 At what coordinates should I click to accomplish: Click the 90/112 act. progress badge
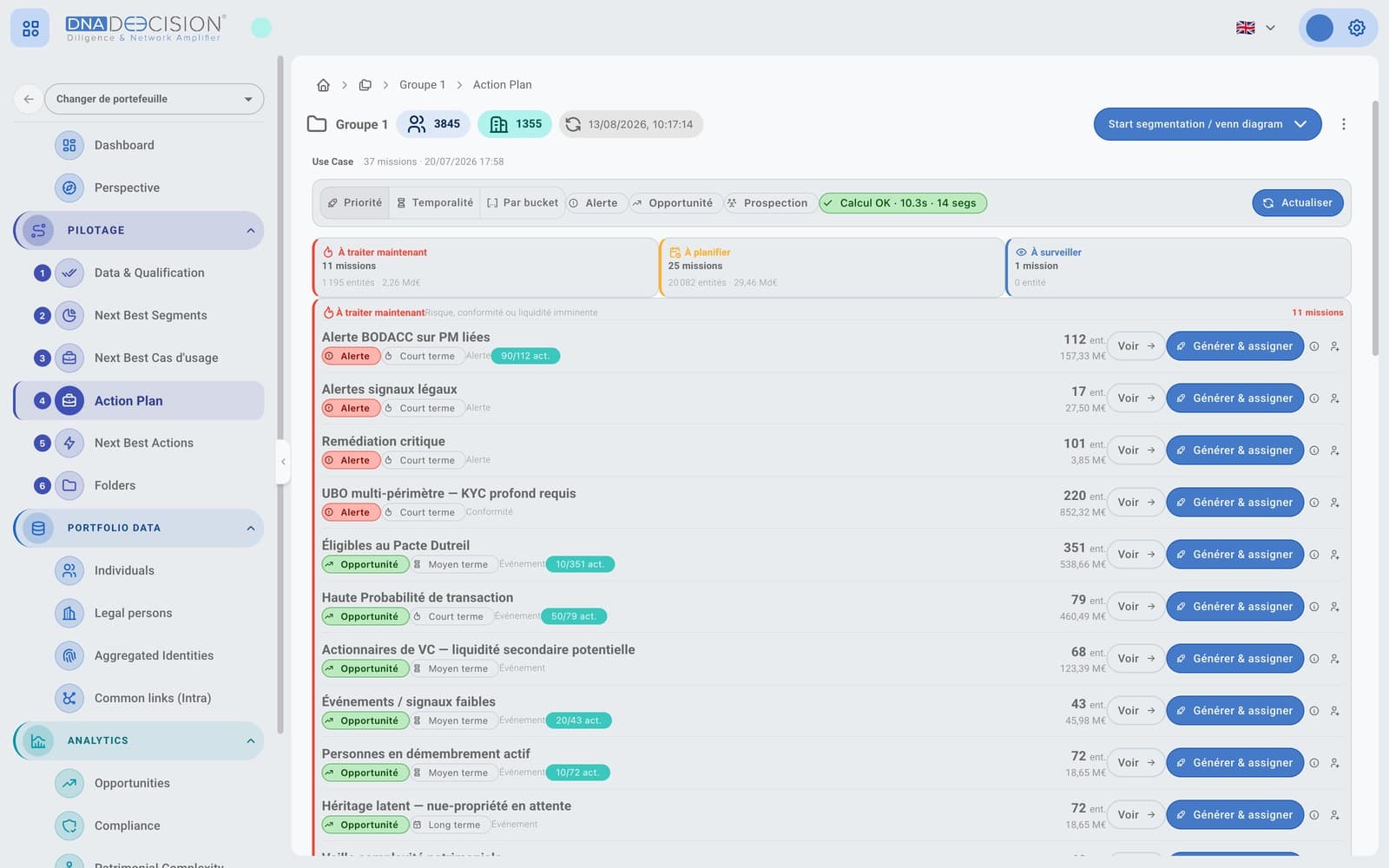[525, 356]
